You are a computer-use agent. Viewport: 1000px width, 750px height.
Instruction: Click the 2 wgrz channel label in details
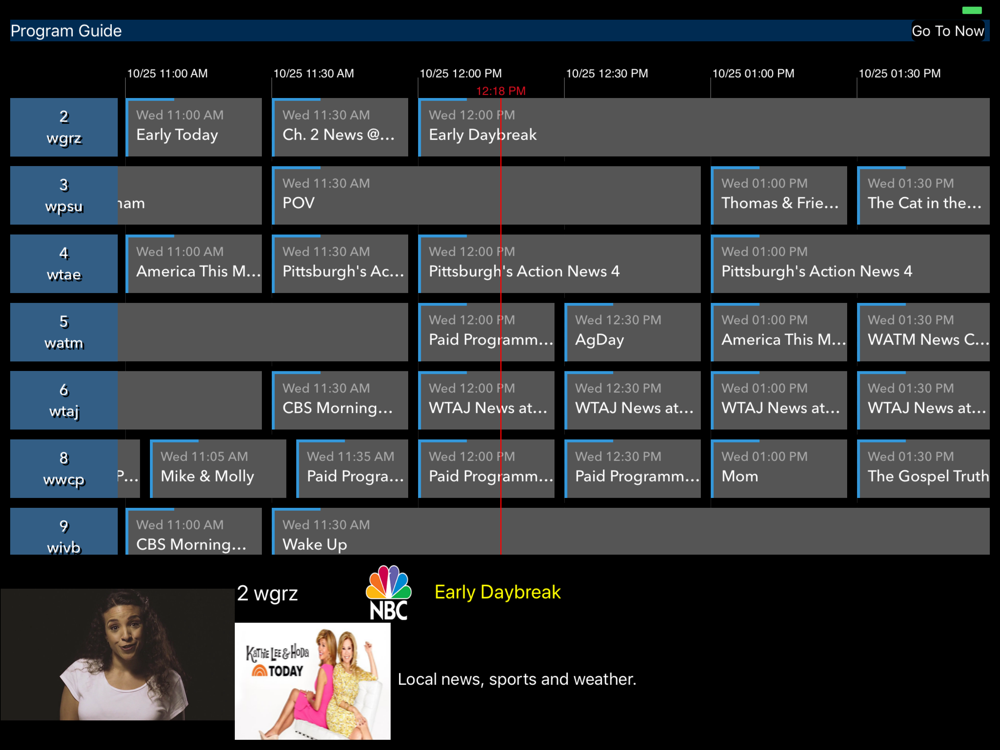pyautogui.click(x=268, y=593)
